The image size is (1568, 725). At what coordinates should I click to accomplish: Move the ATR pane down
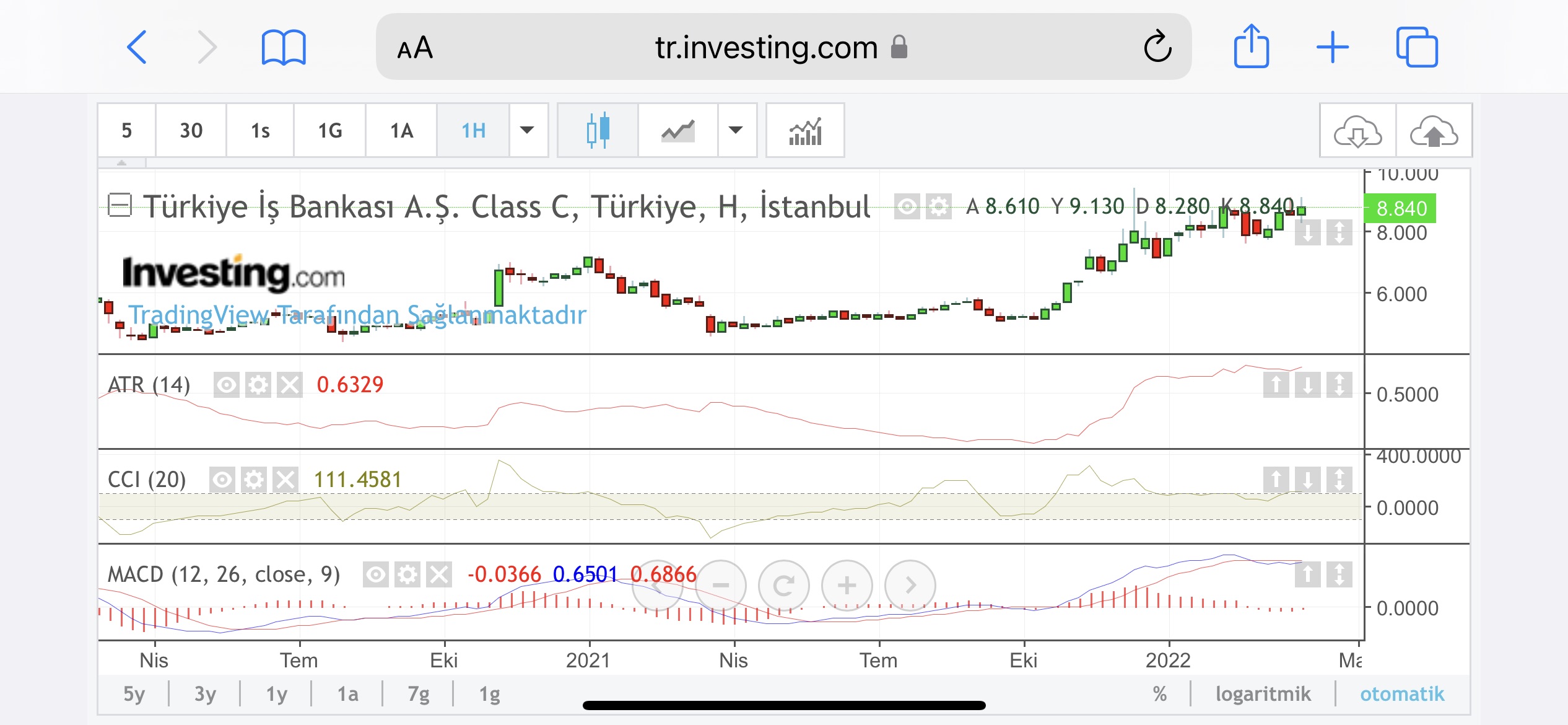tap(1308, 385)
